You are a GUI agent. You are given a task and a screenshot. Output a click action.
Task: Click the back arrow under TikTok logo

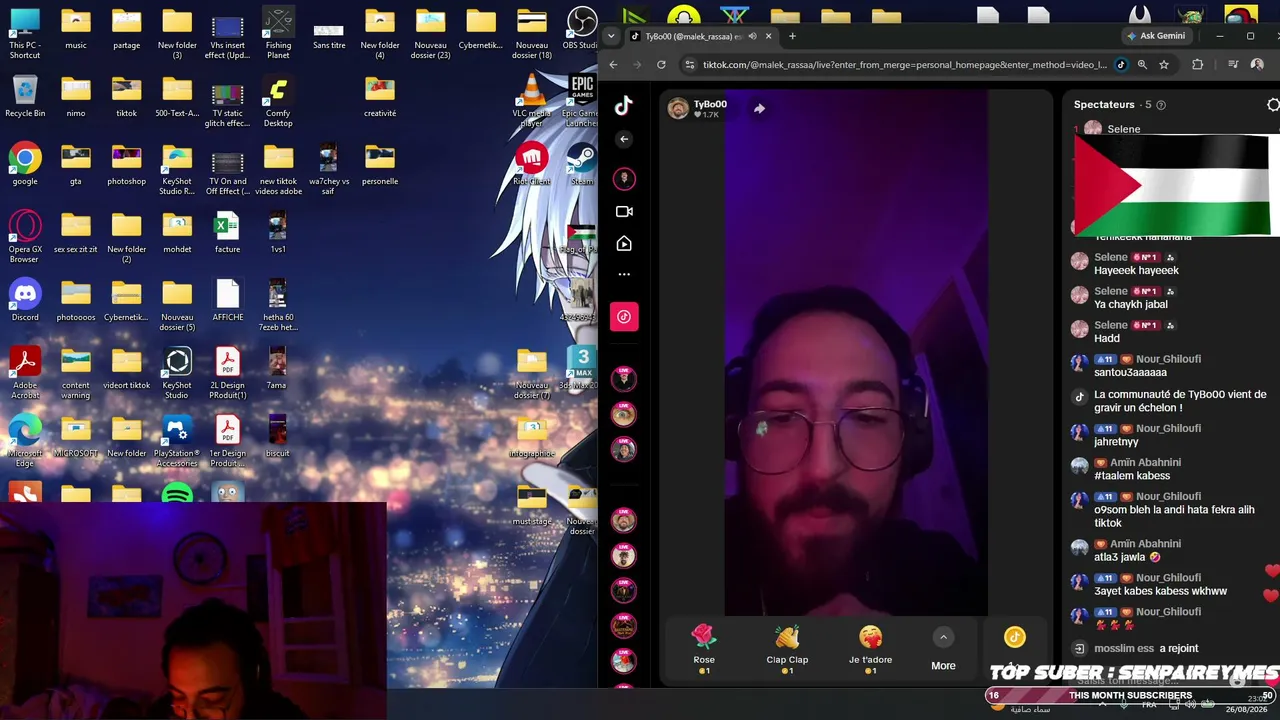coord(624,139)
